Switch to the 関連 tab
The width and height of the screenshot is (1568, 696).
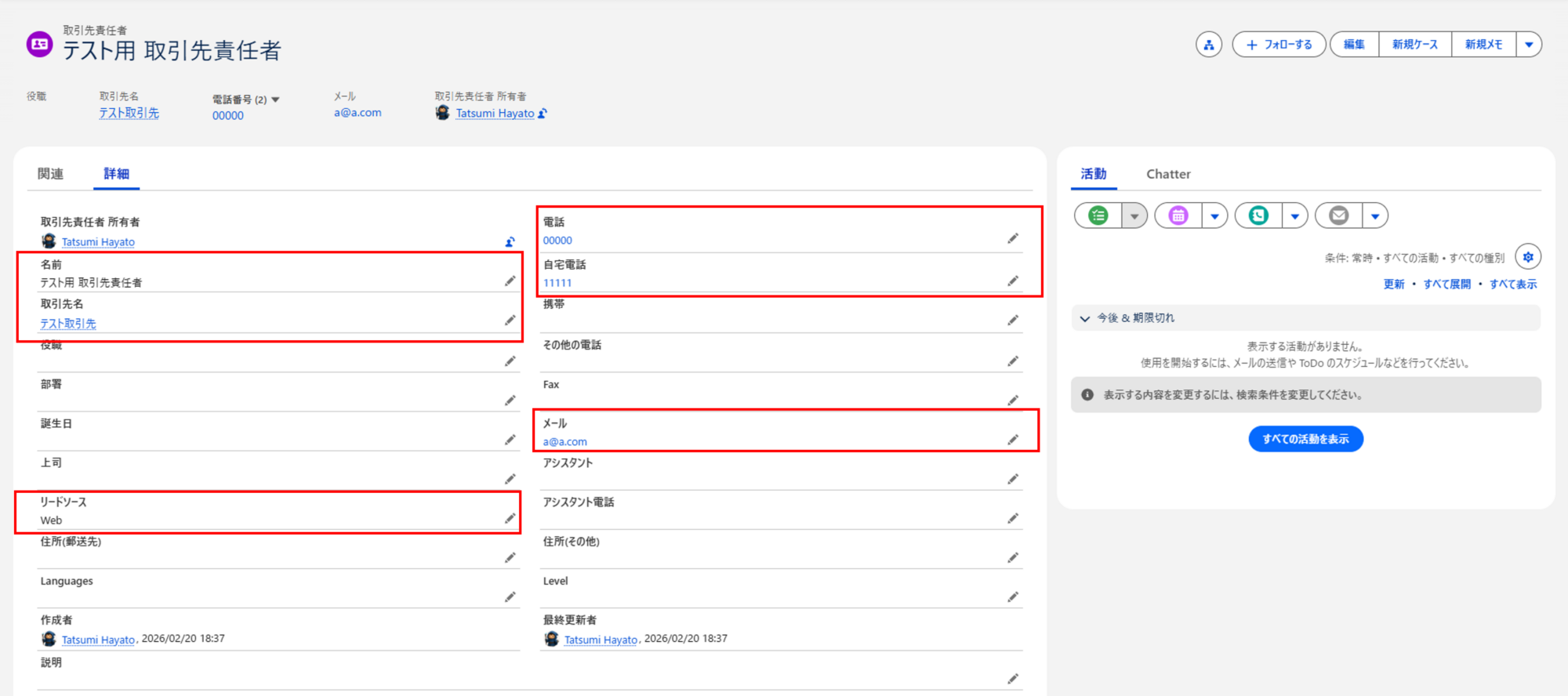tap(50, 174)
